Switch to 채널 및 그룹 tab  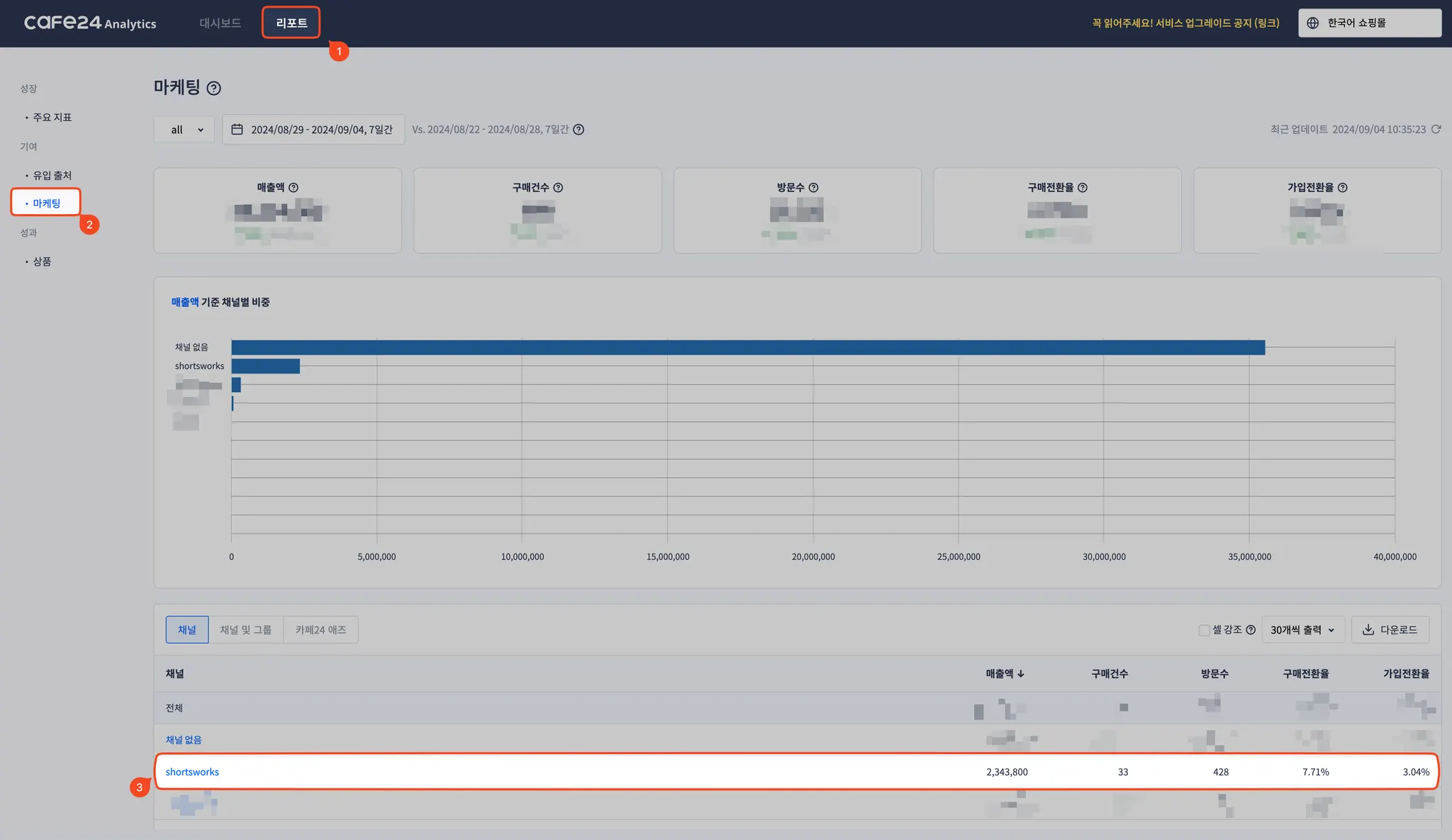point(245,629)
